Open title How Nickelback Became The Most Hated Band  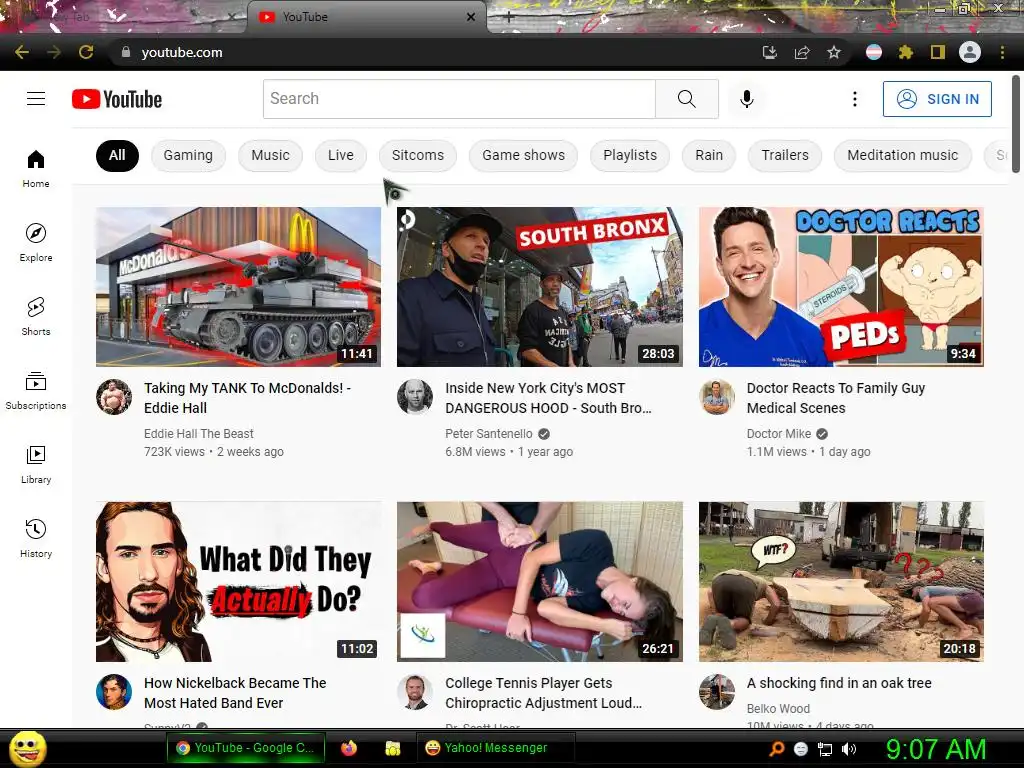(235, 693)
